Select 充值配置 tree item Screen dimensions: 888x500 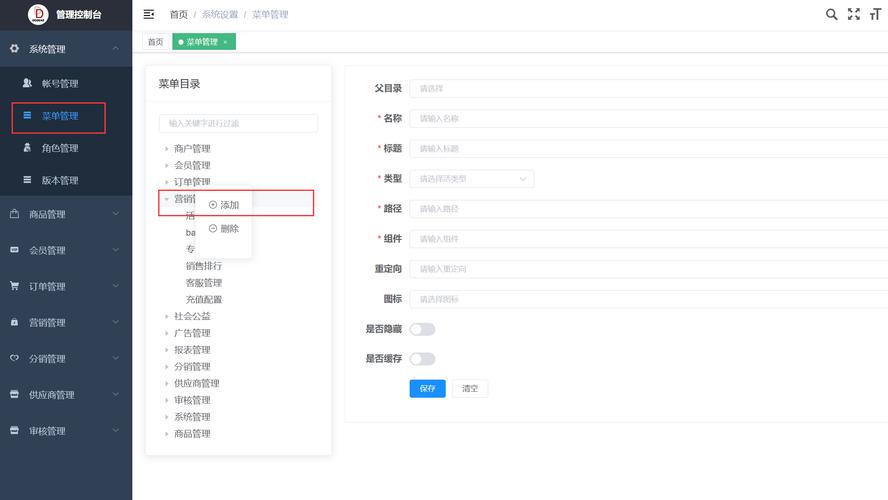click(204, 300)
